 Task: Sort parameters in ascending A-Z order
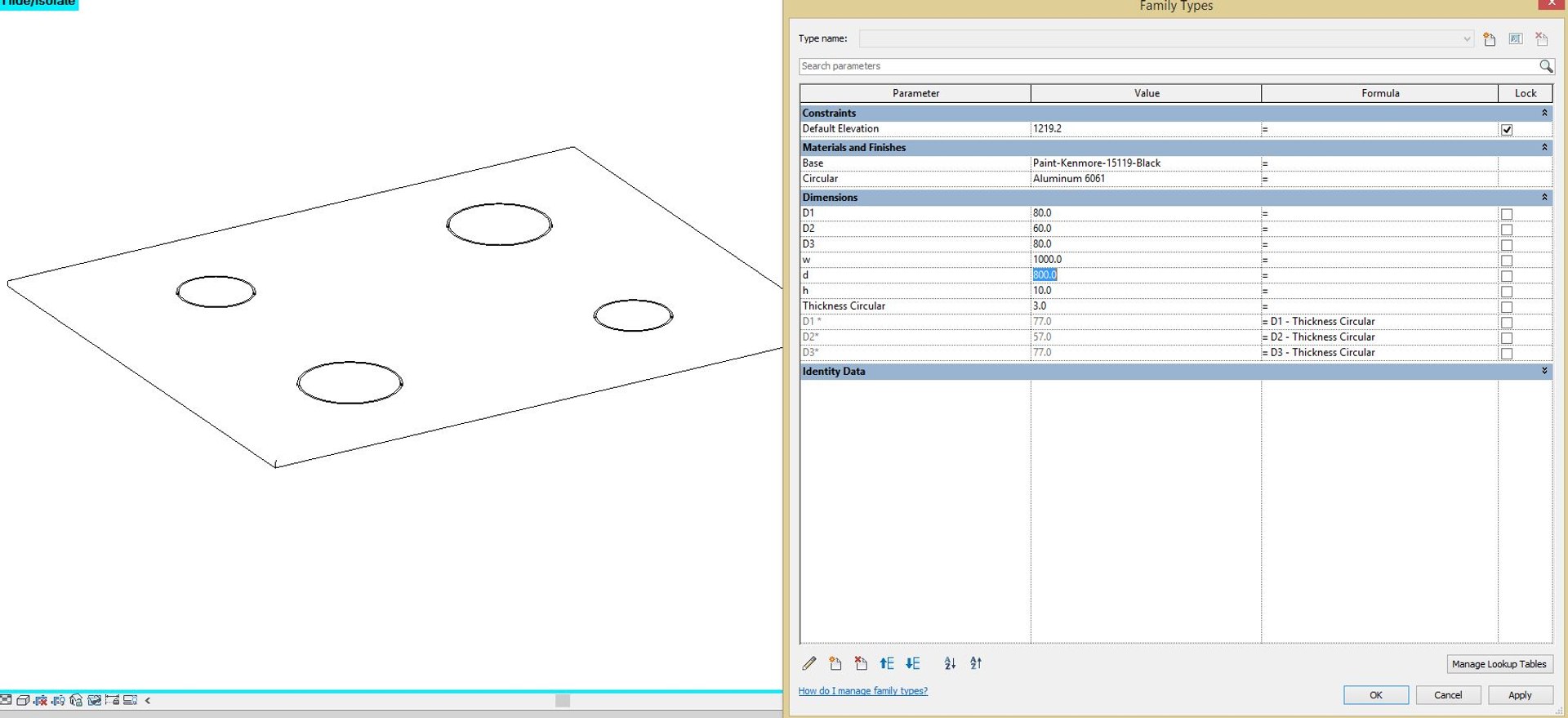[950, 663]
